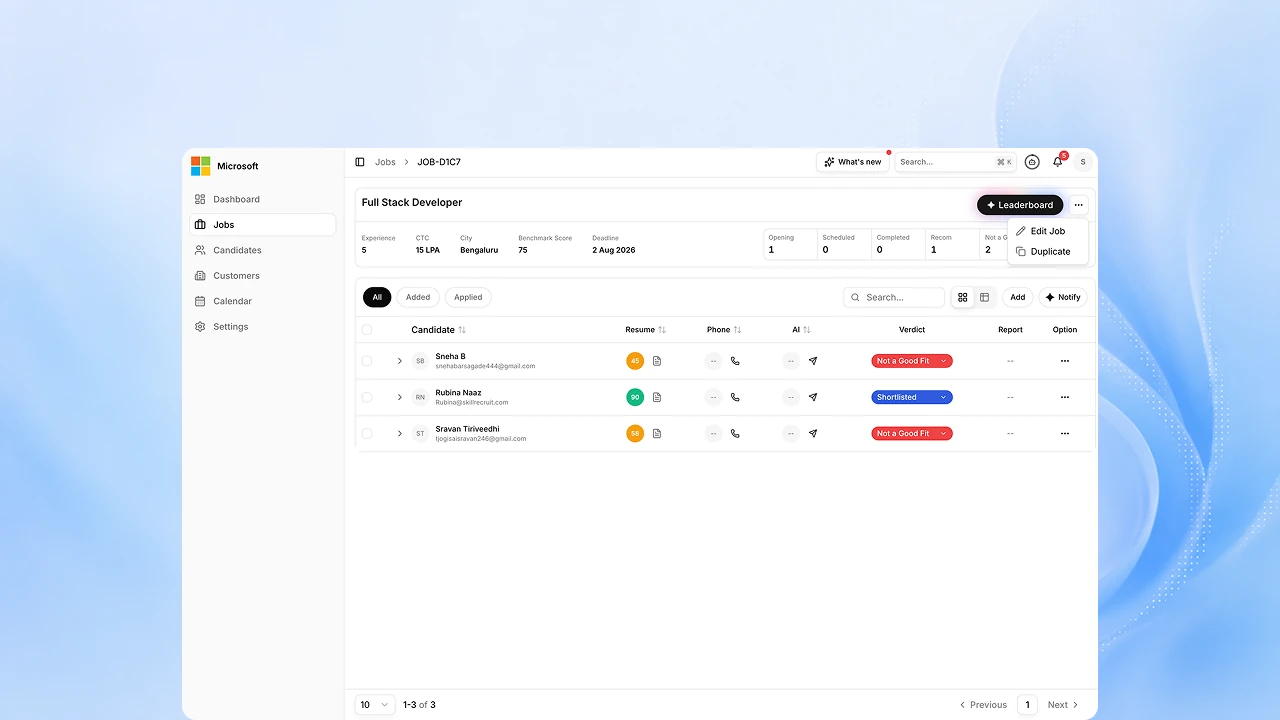Start phone call for Sneha B
This screenshot has width=1280, height=720.
(x=735, y=361)
